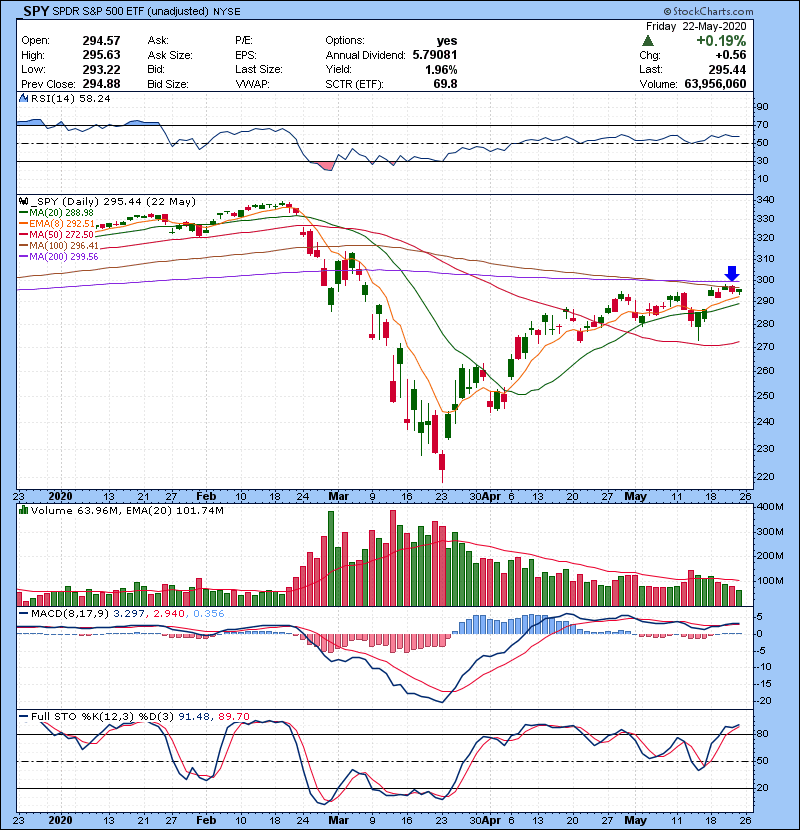Click the SPDR S&P 500 ETF (unadjusted) title
This screenshot has width=800, height=830.
pyautogui.click(x=131, y=11)
